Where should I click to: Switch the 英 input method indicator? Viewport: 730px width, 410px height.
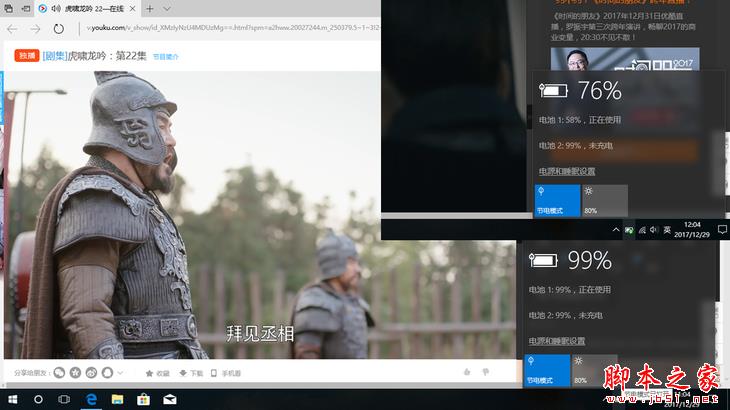[667, 230]
